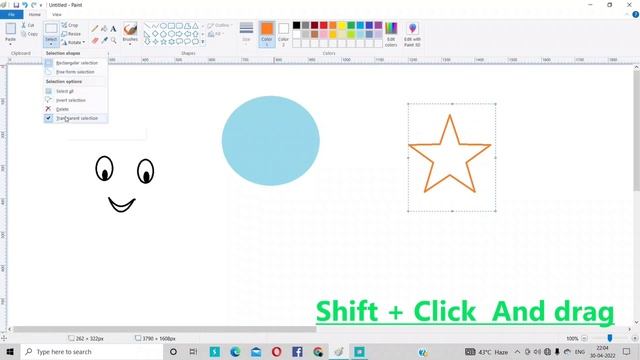Screen dimensions: 640x360
Task: Open the Windows Start menu
Action: (x=10, y=352)
